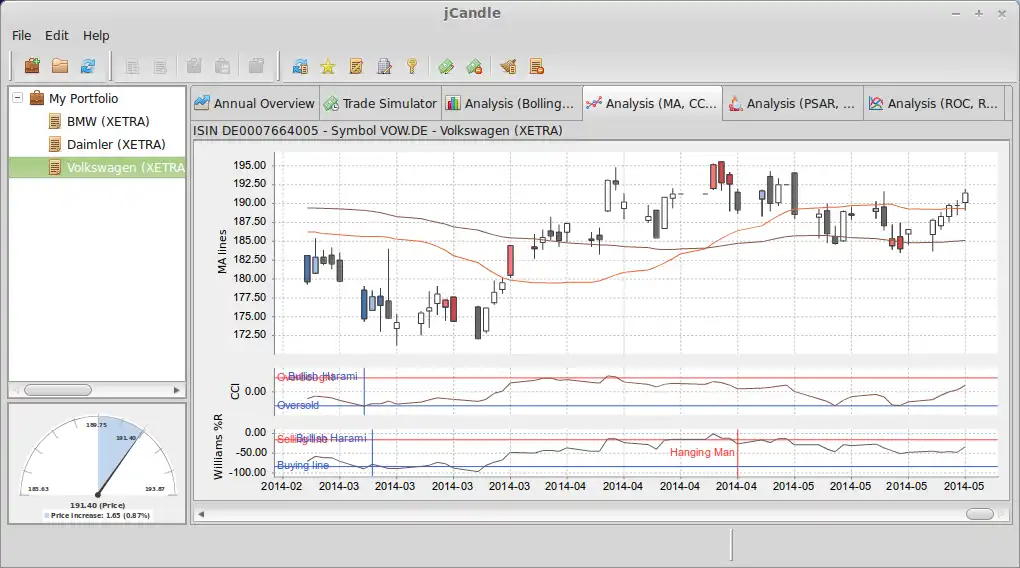Click the Bullish Harami label in Williams %R chart

pos(331,439)
